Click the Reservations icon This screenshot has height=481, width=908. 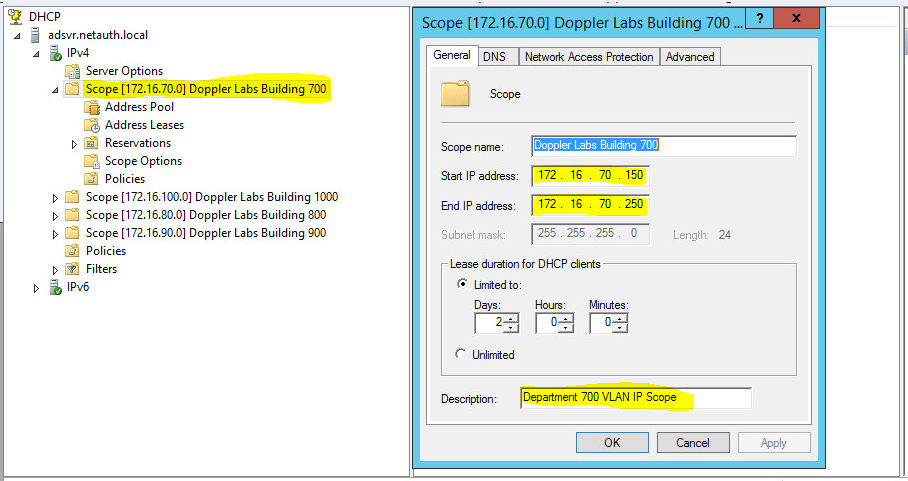[x=91, y=143]
